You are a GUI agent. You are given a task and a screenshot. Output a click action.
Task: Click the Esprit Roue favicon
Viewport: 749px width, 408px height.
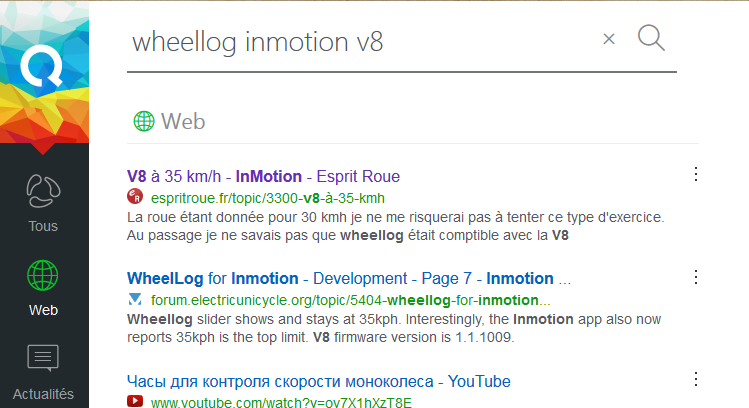(135, 196)
